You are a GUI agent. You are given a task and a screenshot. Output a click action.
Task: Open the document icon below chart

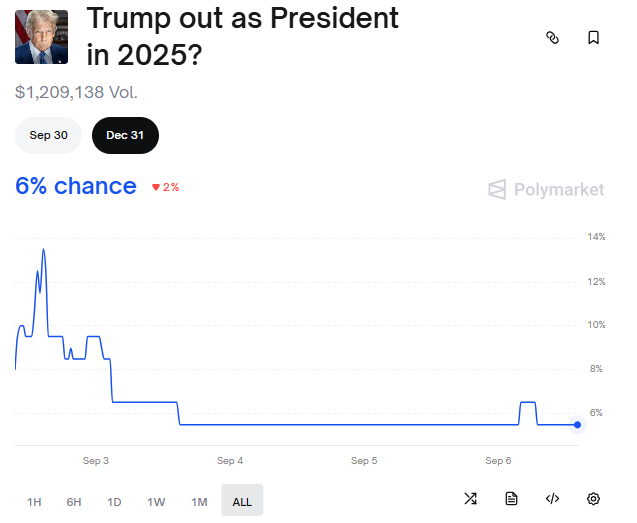click(x=511, y=499)
